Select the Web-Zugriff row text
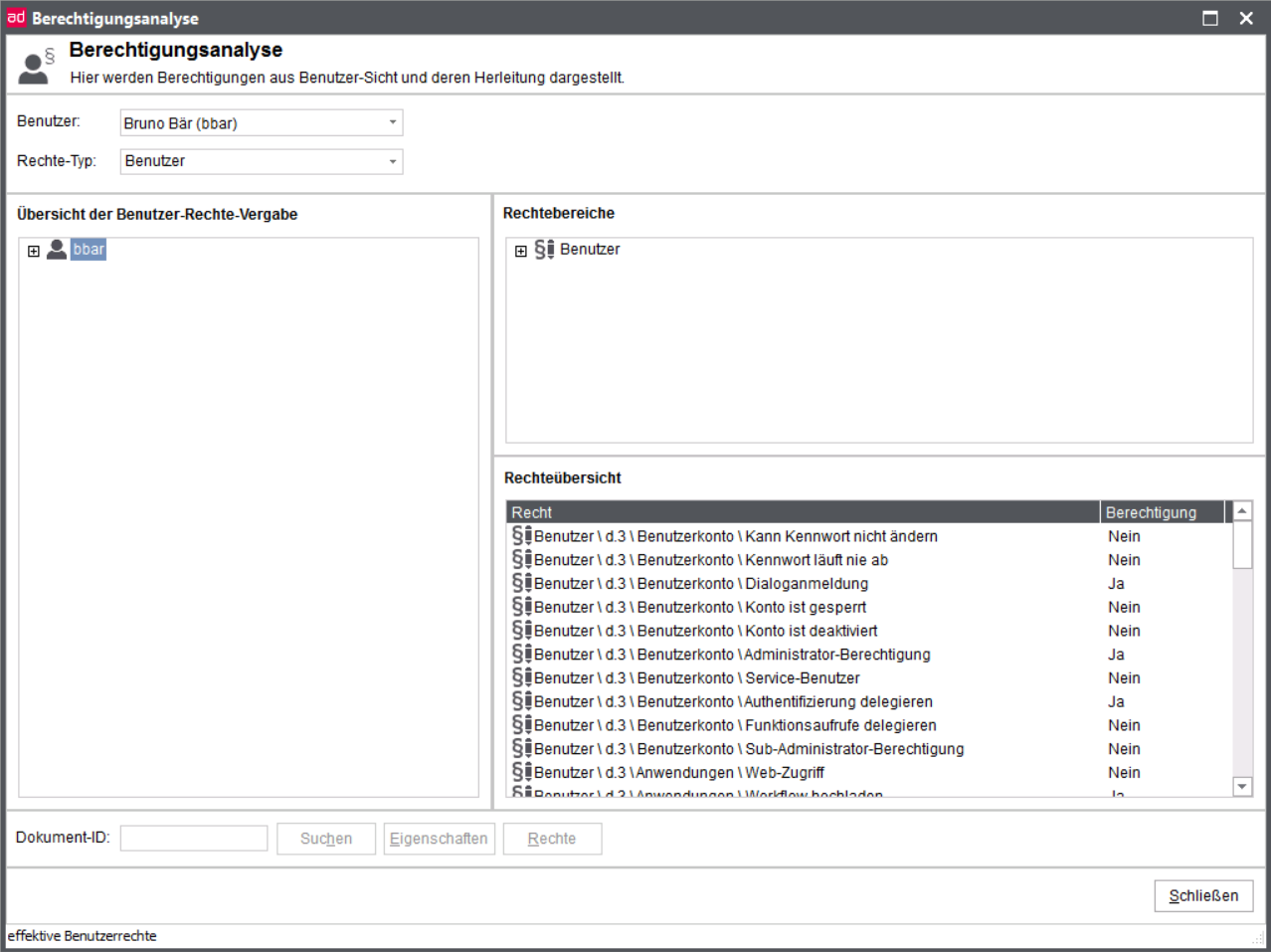1271x952 pixels. tap(679, 772)
